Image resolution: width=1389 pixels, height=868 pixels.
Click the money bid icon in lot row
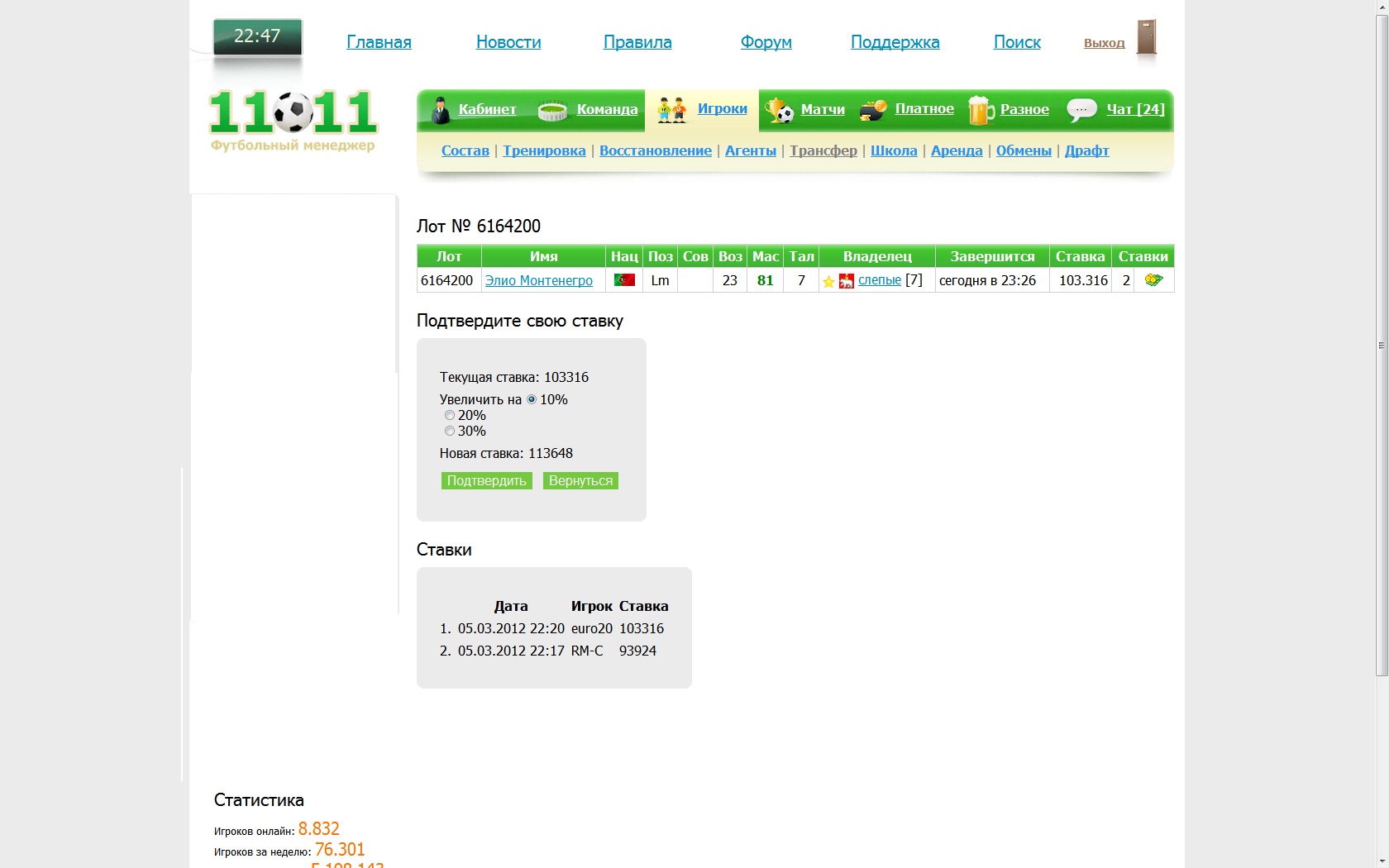(x=1153, y=280)
